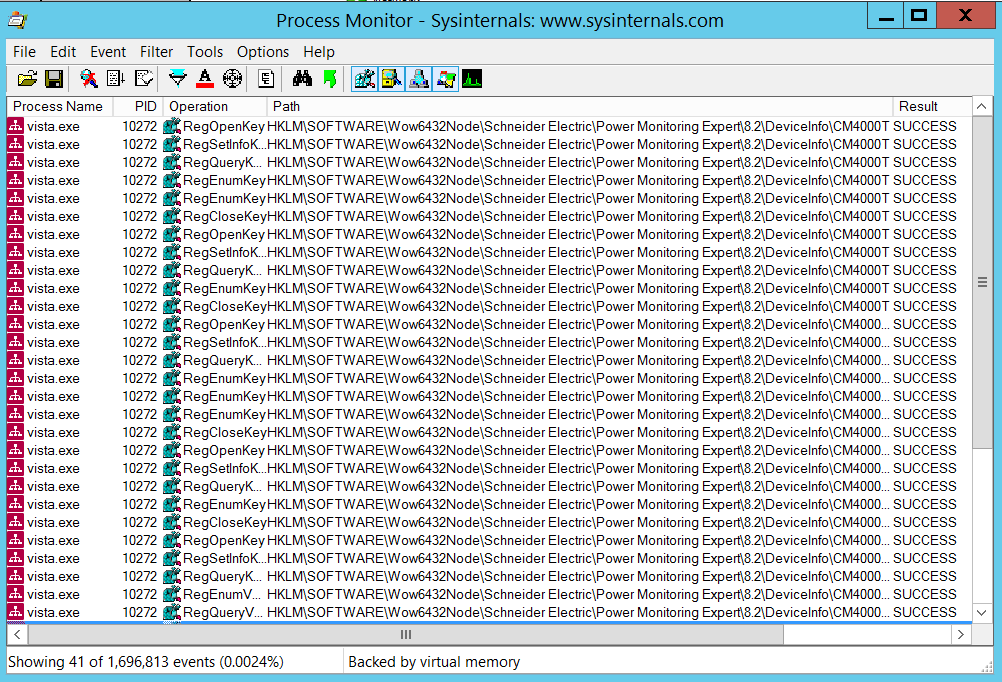Open the Tools menu

click(x=204, y=52)
